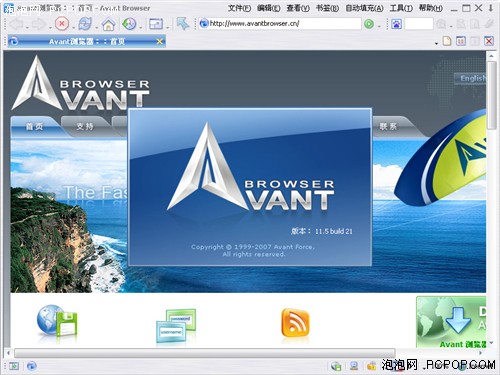Open dropdown arrow next to Refresh button
This screenshot has width=500, height=375.
96,27
